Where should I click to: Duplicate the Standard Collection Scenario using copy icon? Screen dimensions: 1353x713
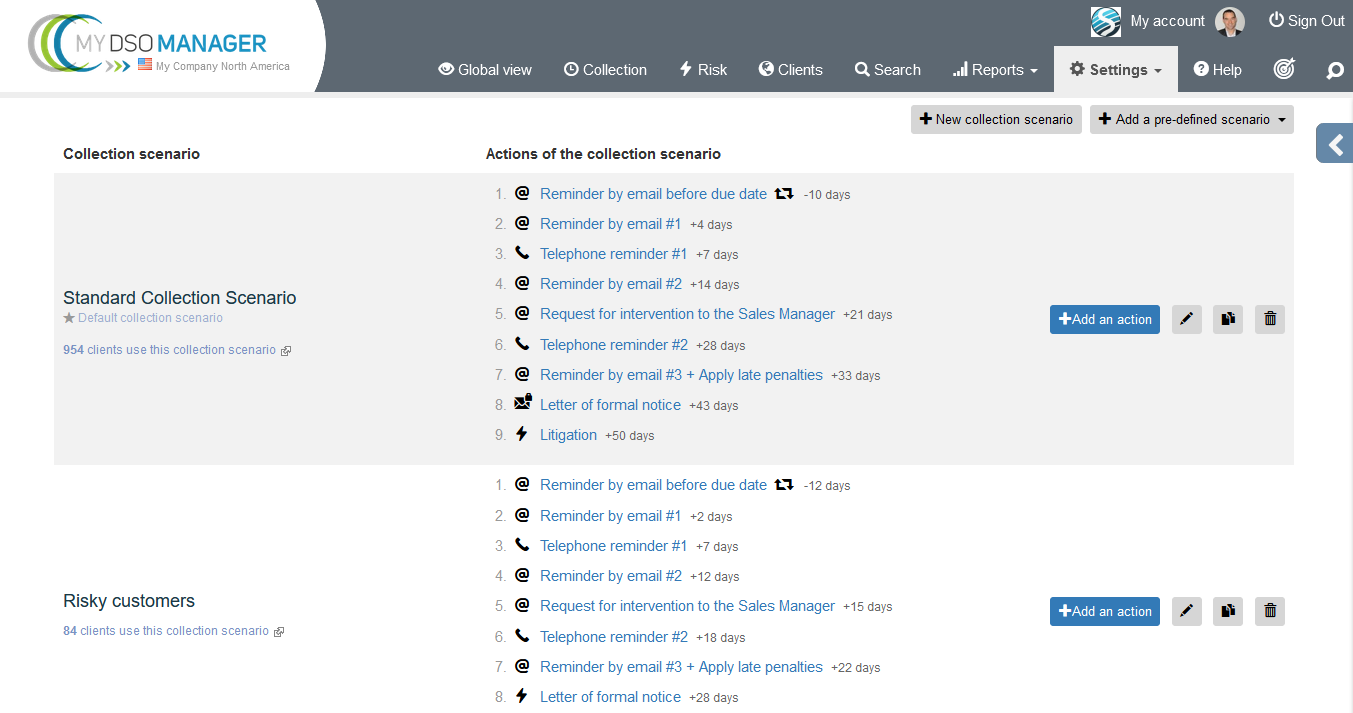click(x=1228, y=320)
